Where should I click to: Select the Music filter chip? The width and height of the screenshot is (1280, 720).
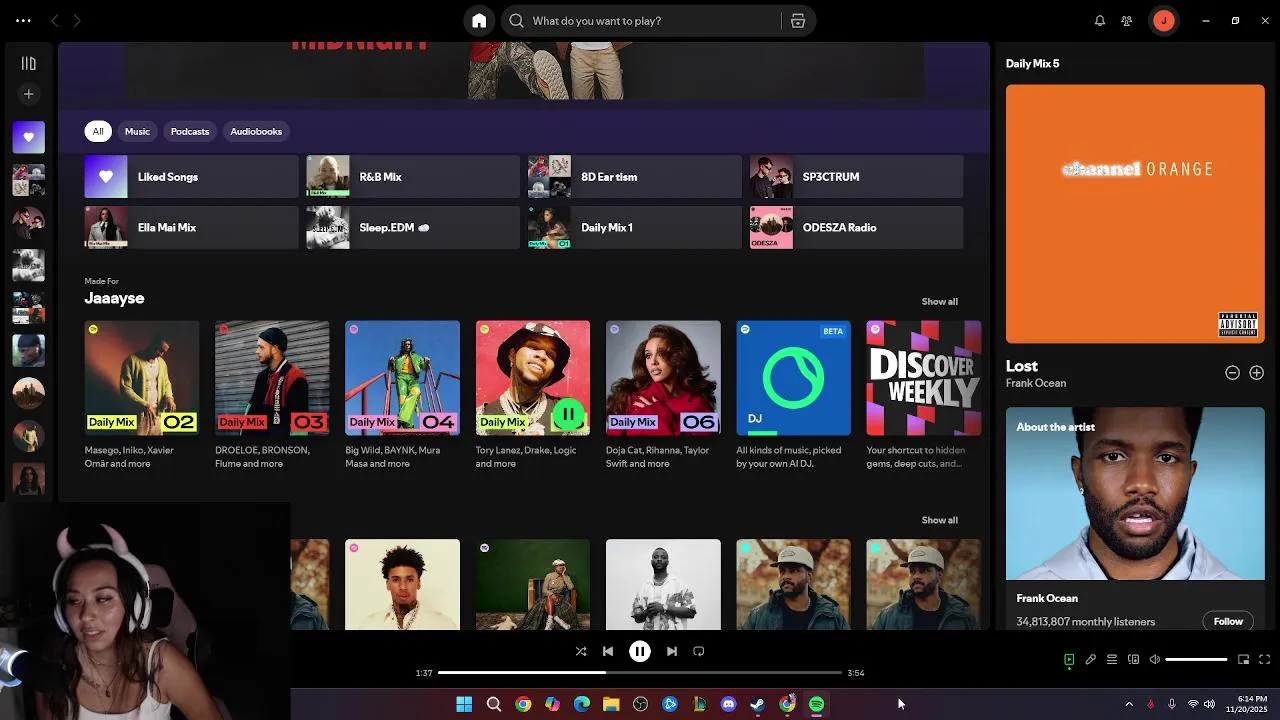[x=137, y=131]
